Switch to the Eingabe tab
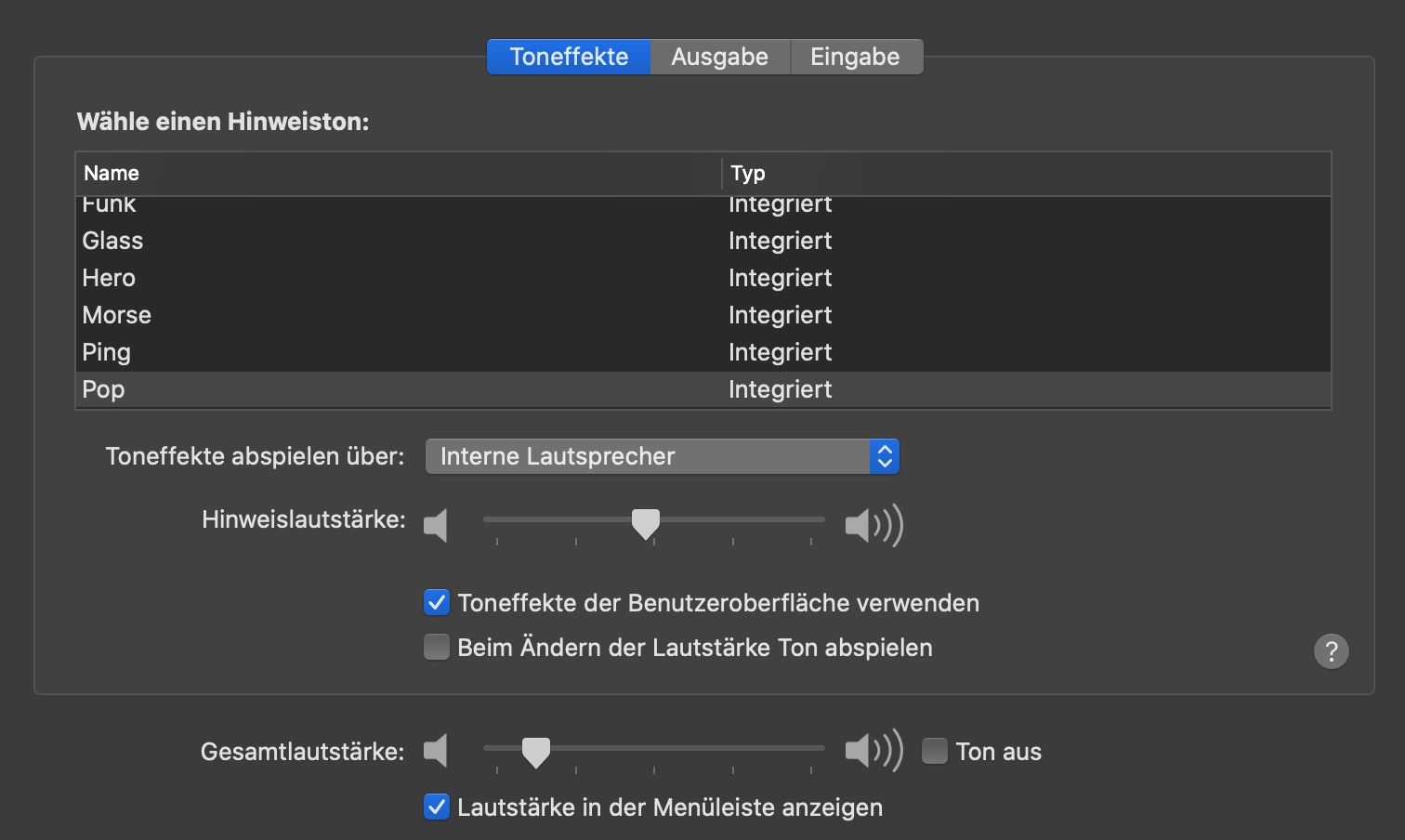Viewport: 1405px width, 840px height. (855, 57)
